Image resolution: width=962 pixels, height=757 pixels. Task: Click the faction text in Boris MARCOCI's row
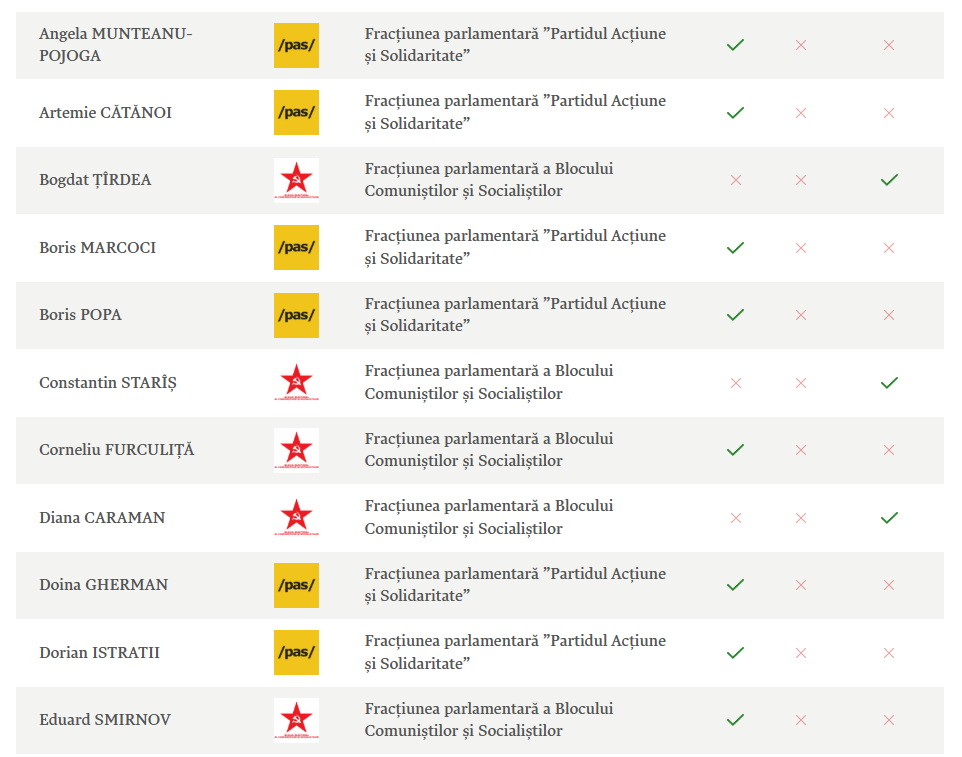(515, 247)
